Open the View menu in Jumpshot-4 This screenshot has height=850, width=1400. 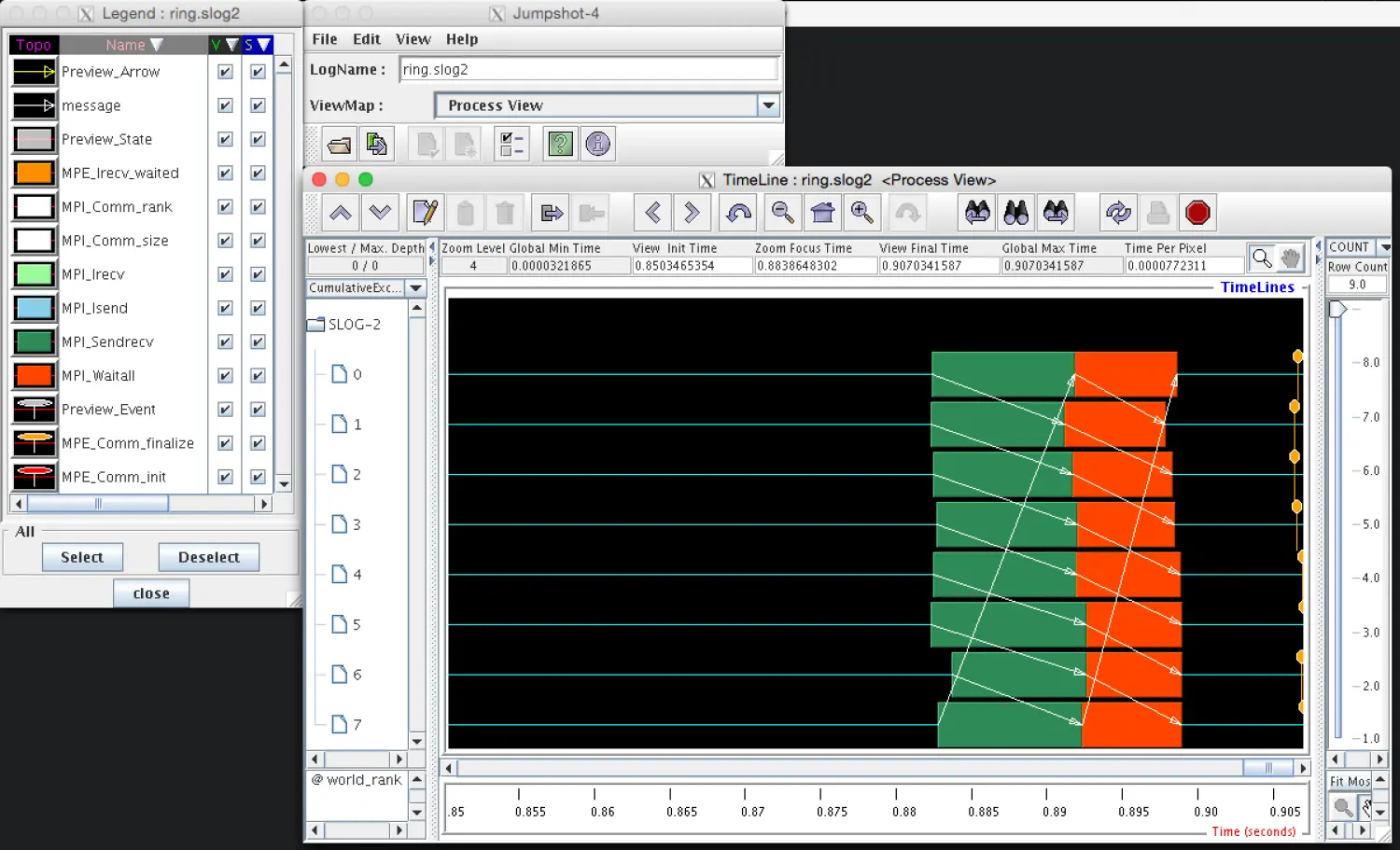pos(413,39)
